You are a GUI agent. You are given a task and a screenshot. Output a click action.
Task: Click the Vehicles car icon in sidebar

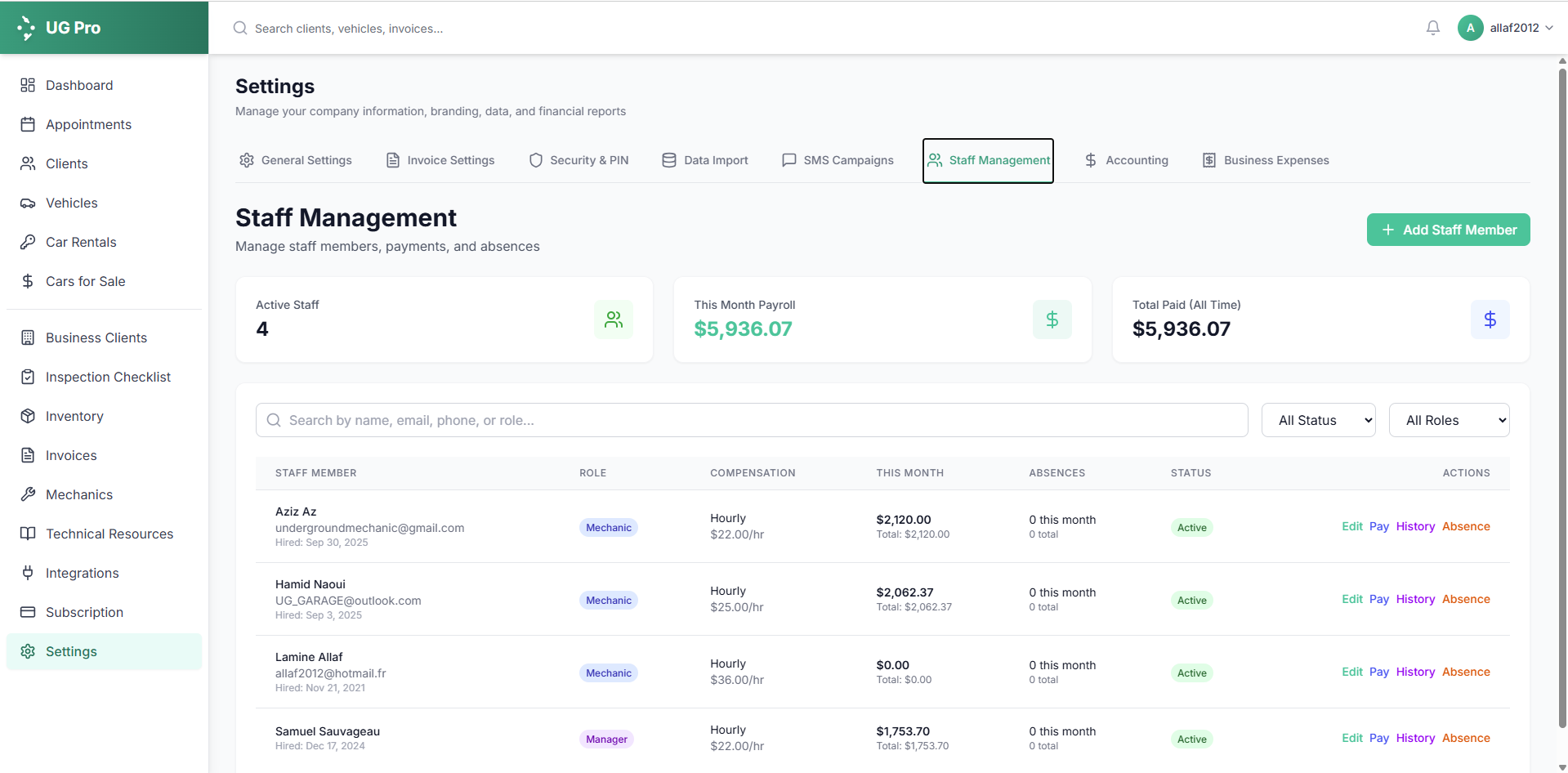click(28, 203)
